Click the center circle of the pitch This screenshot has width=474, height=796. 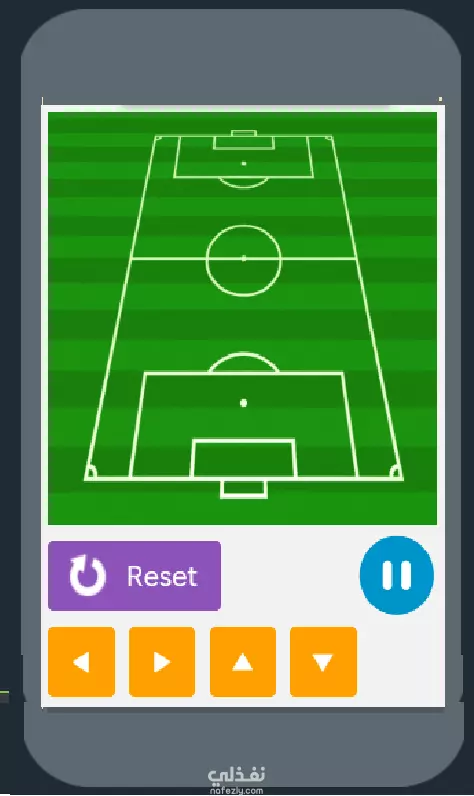click(x=244, y=260)
